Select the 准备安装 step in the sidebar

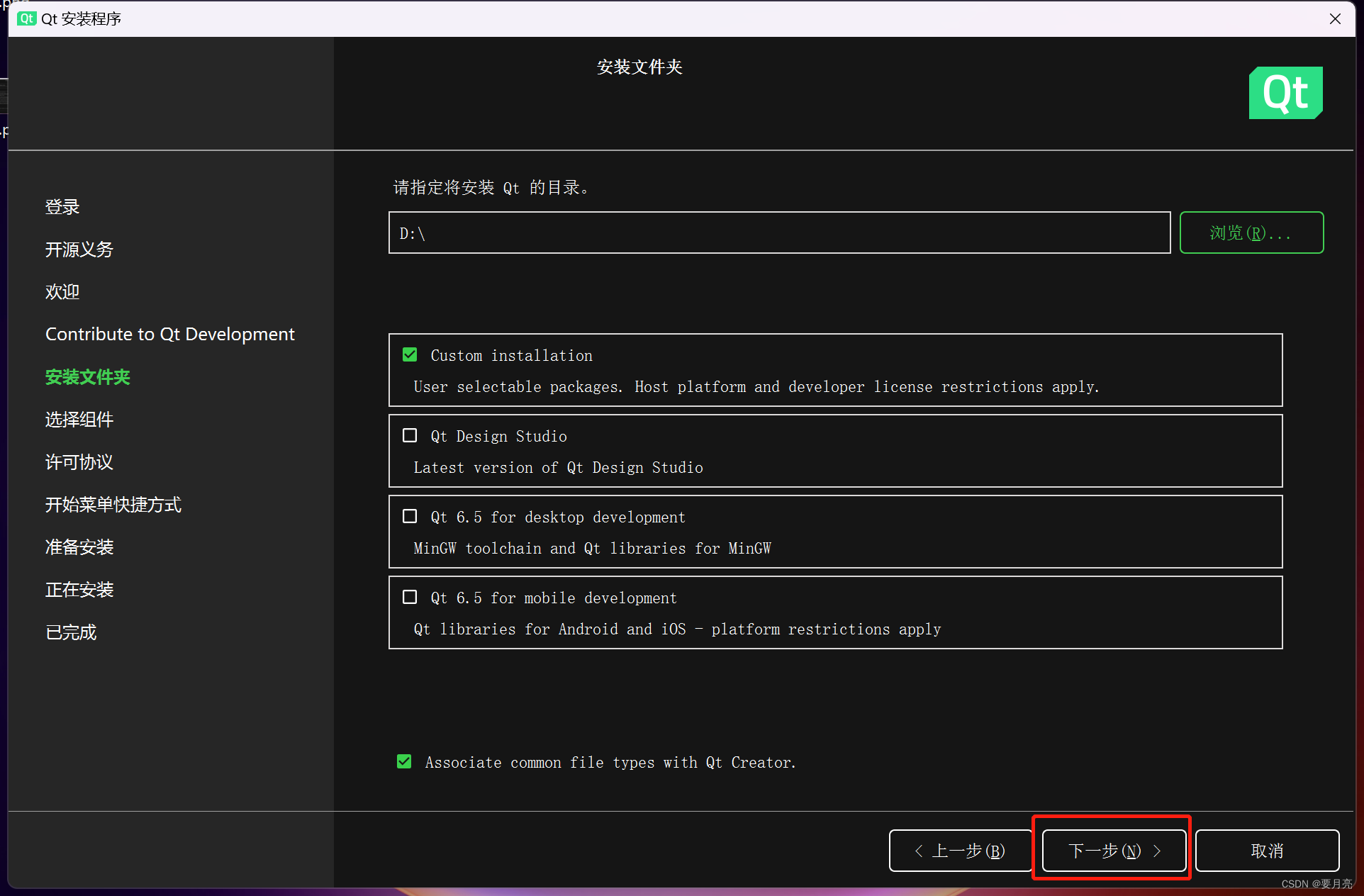[79, 547]
